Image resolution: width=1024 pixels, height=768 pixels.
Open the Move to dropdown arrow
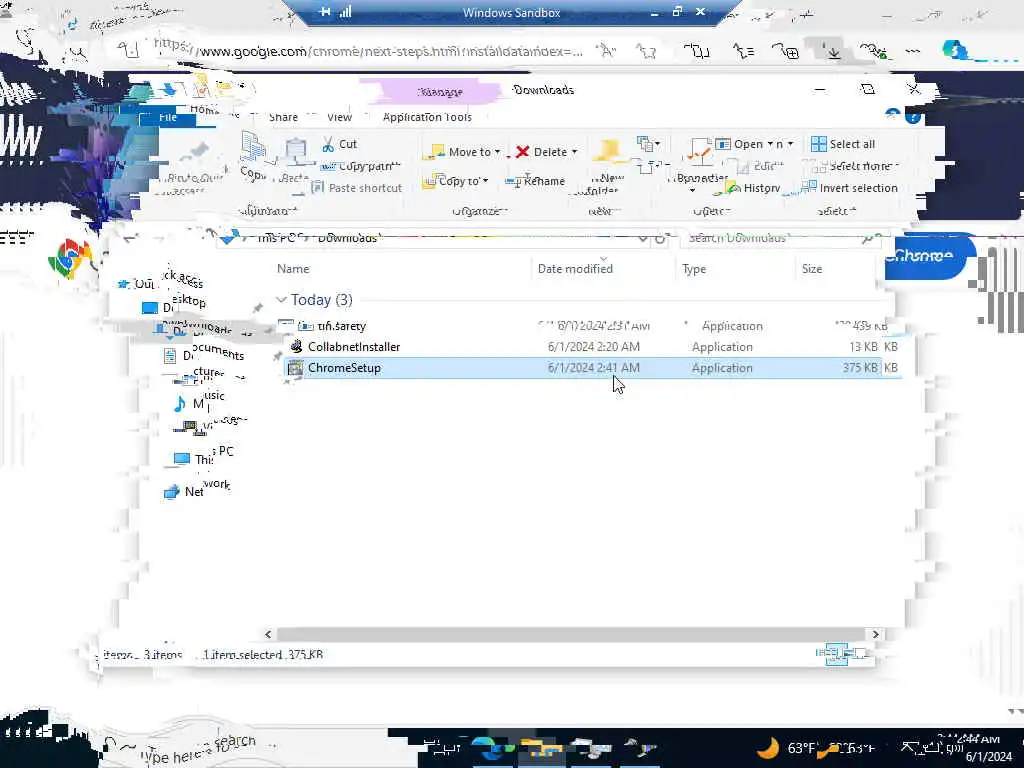pyautogui.click(x=497, y=152)
